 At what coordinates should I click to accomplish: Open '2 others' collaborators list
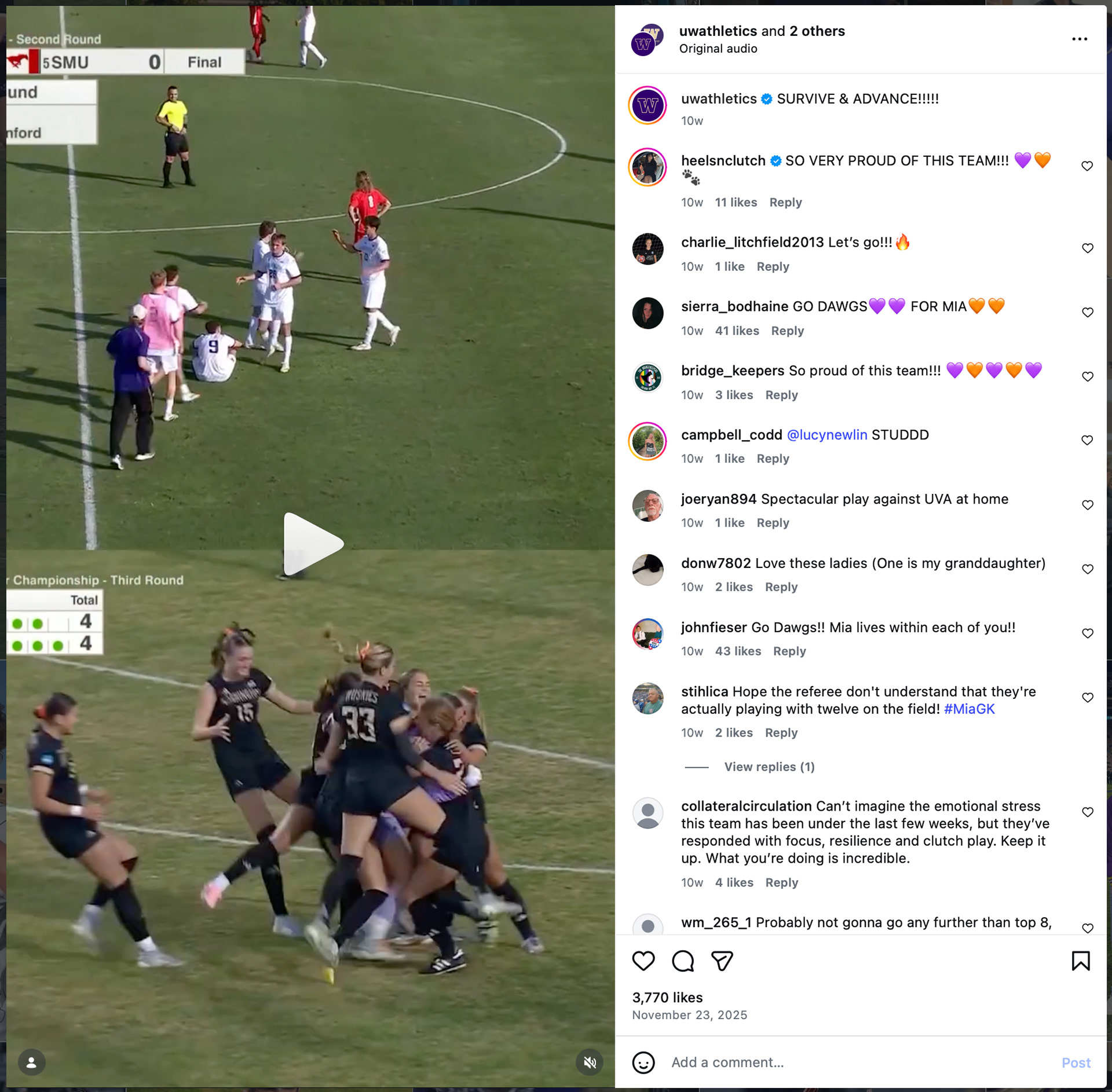point(817,31)
